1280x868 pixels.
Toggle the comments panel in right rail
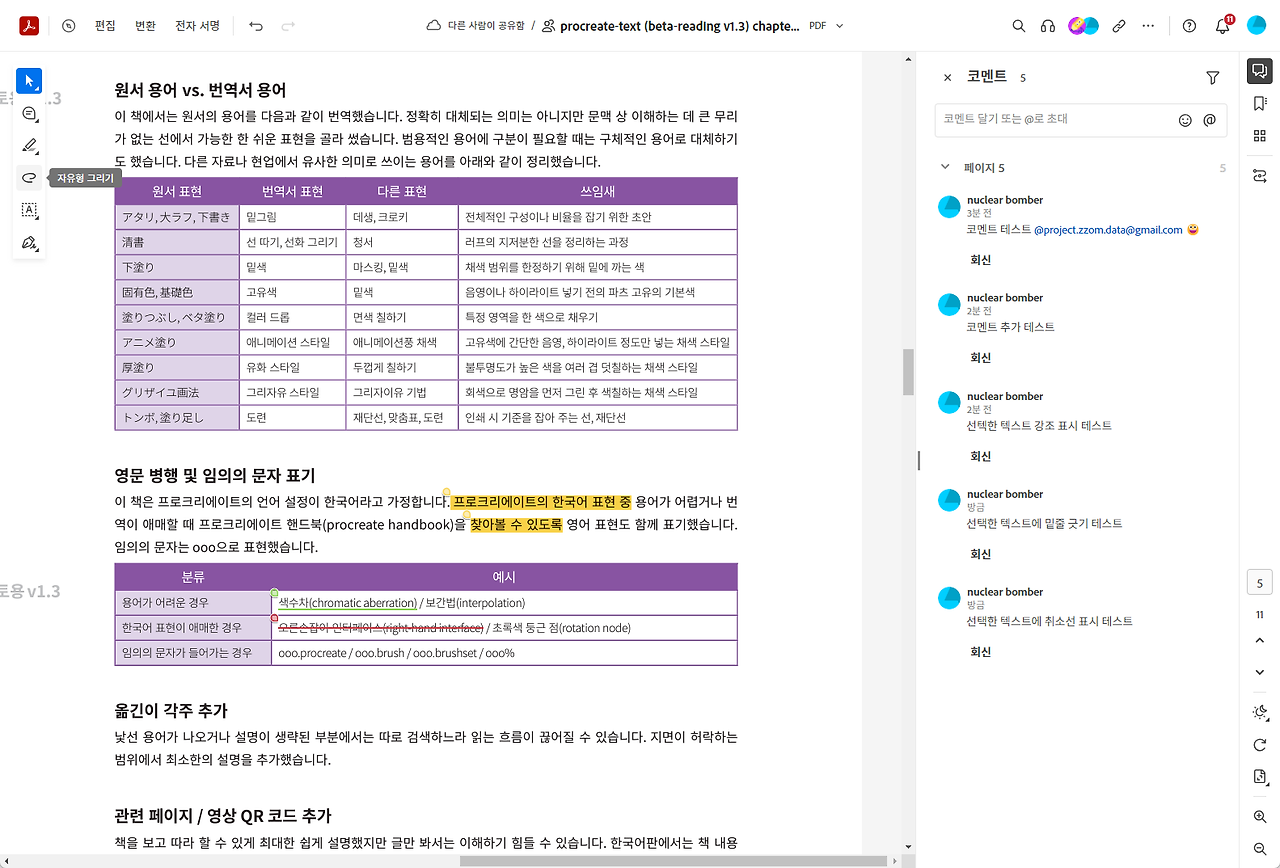[x=1259, y=71]
